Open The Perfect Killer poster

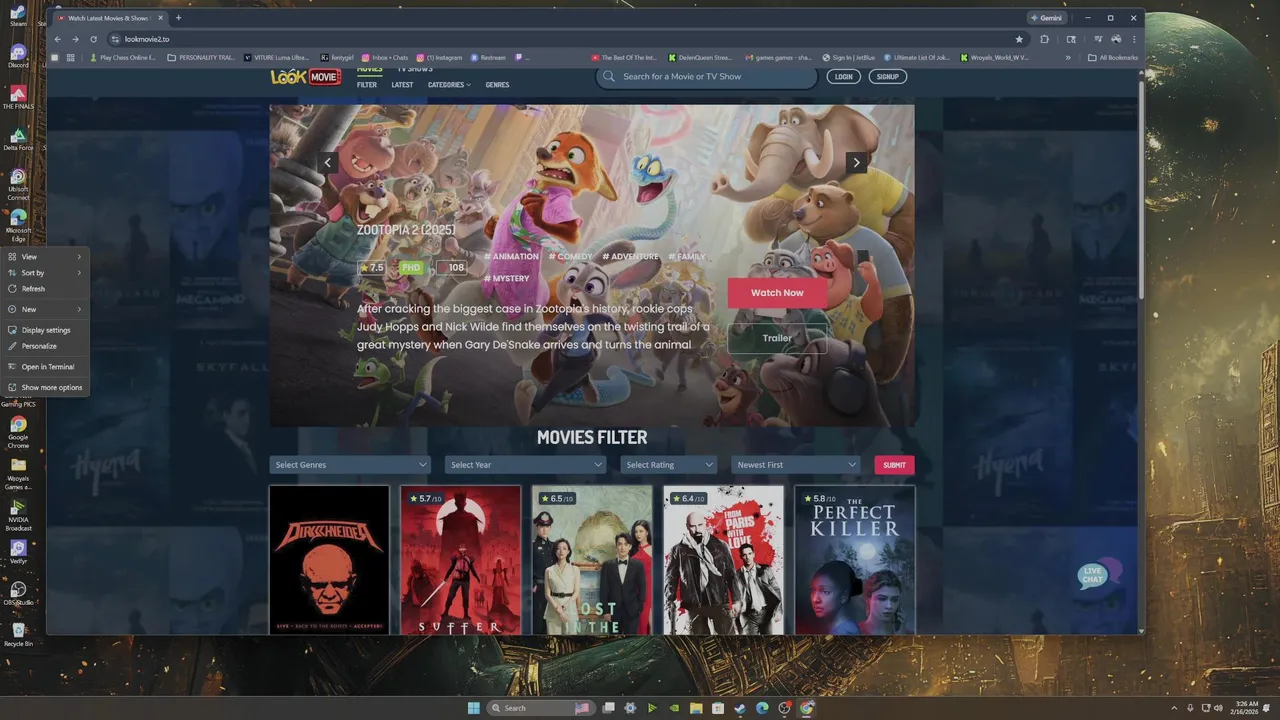tap(855, 559)
